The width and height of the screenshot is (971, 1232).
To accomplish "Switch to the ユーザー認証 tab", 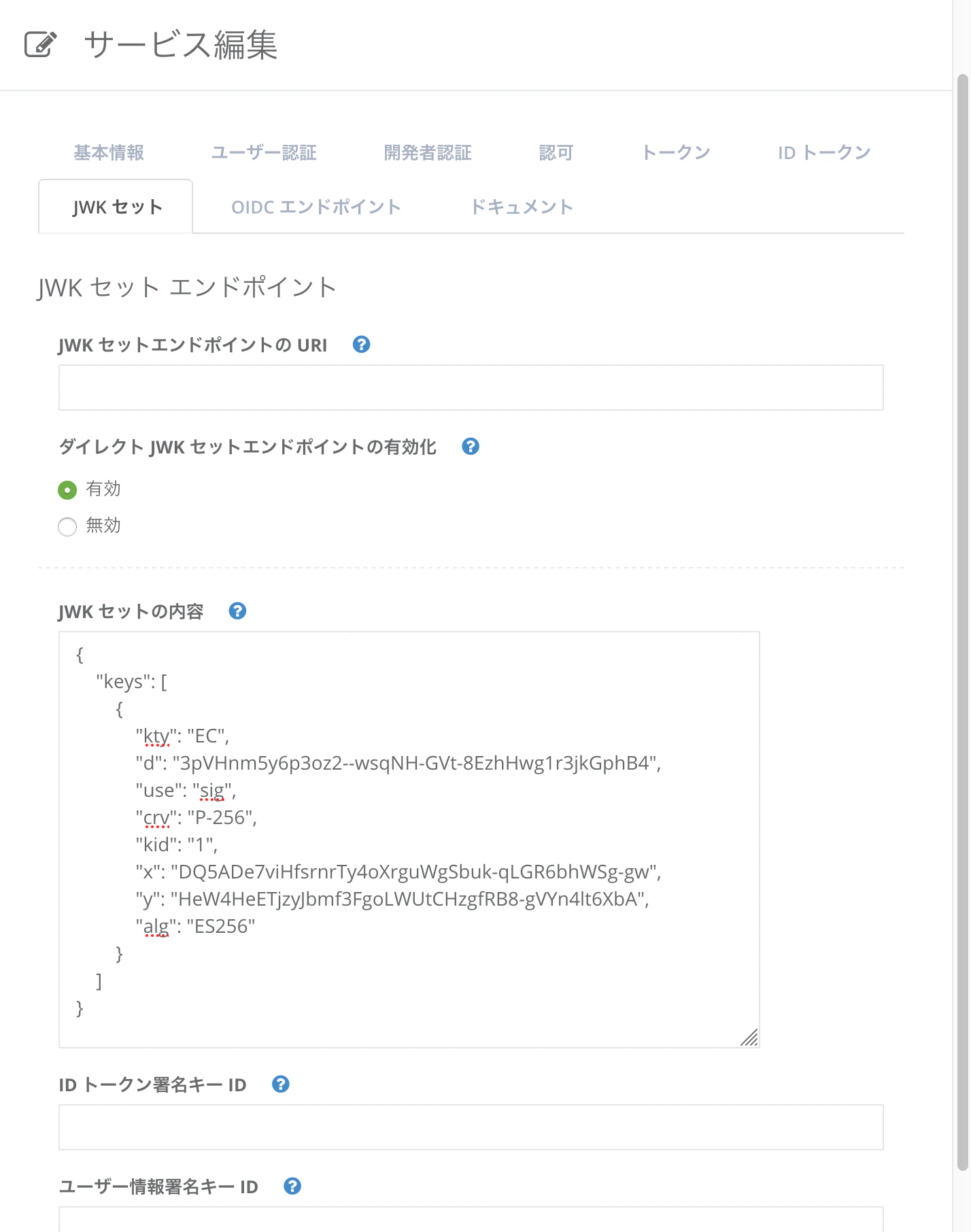I will [265, 152].
